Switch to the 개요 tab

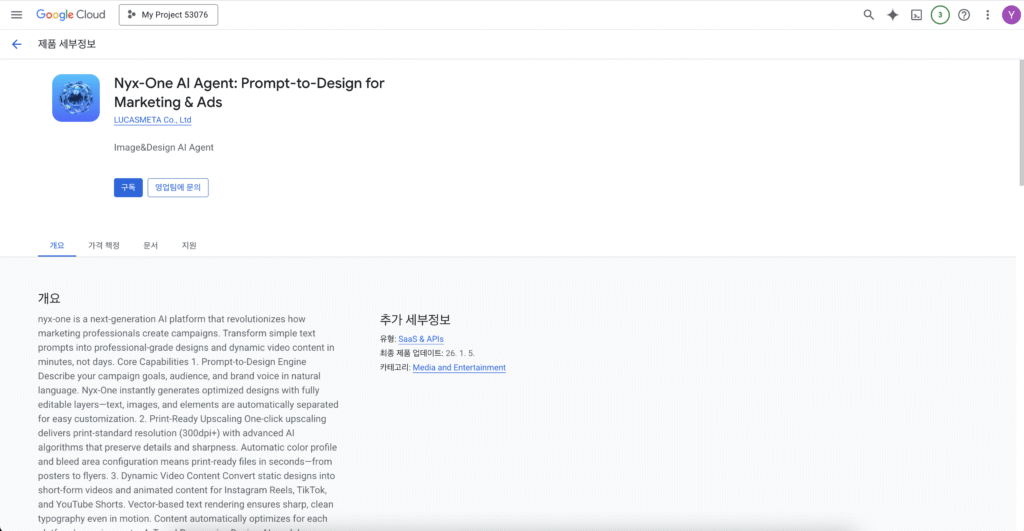coord(57,245)
